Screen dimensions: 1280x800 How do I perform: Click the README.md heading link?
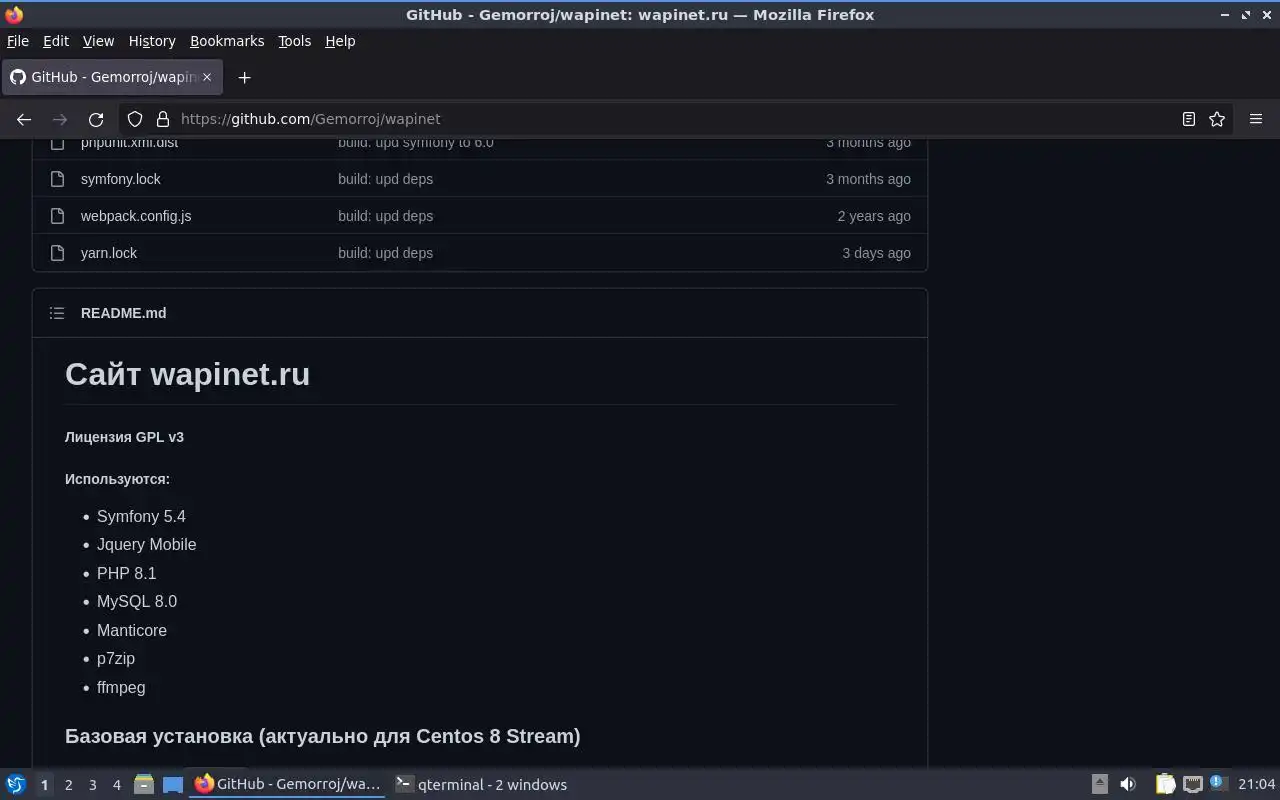pyautogui.click(x=123, y=313)
